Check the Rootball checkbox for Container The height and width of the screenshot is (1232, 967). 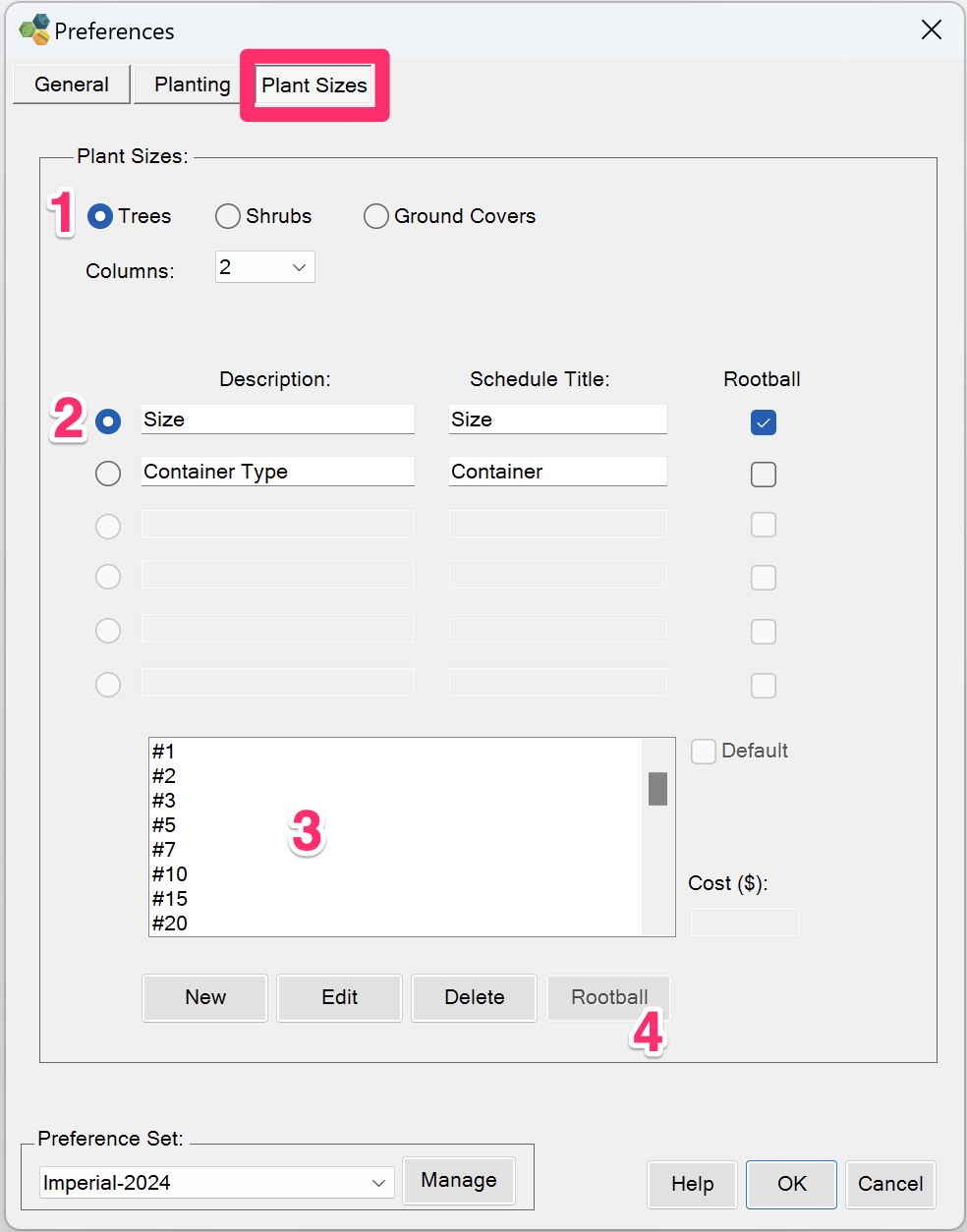pos(764,475)
